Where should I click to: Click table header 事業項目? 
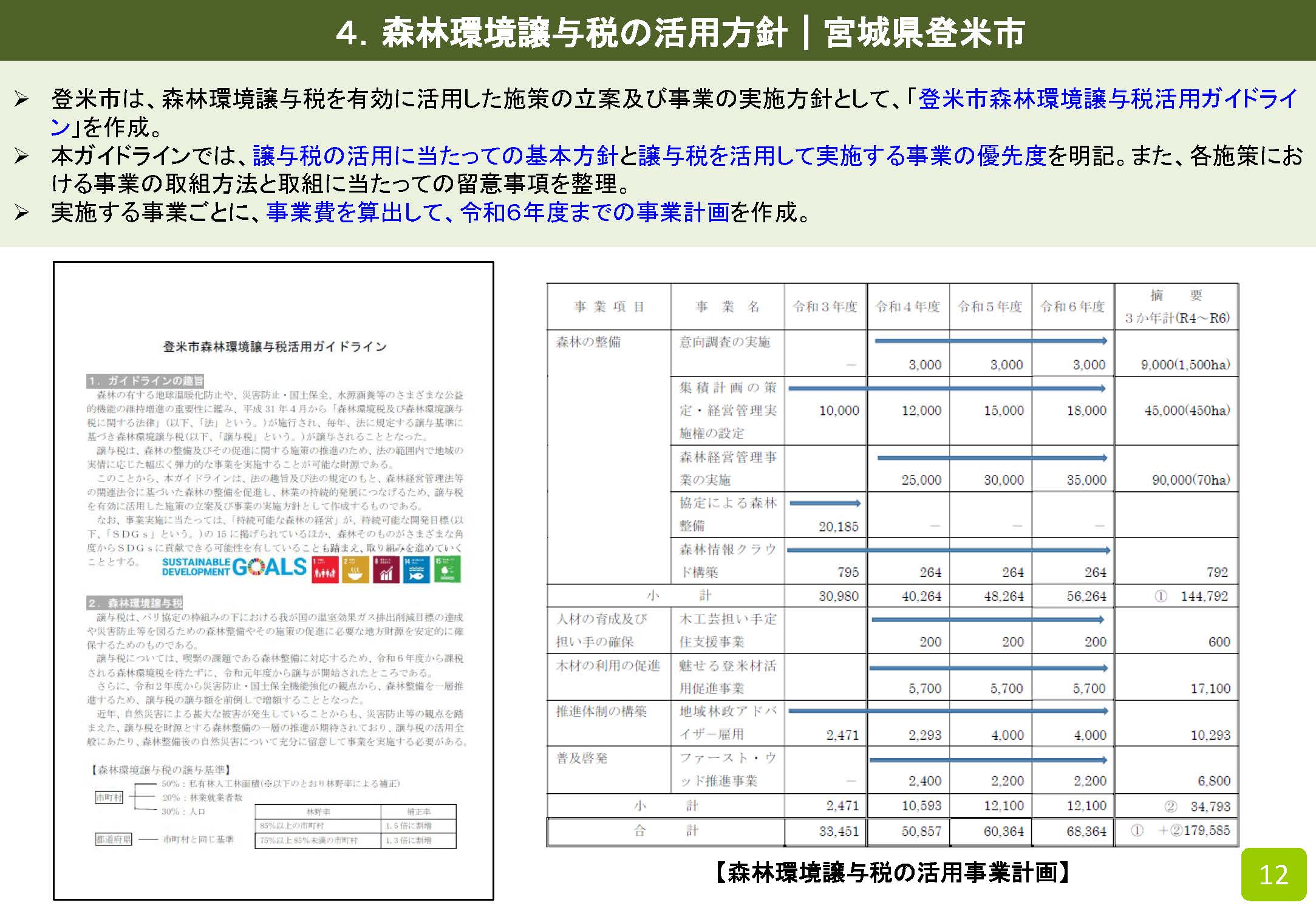pyautogui.click(x=609, y=307)
